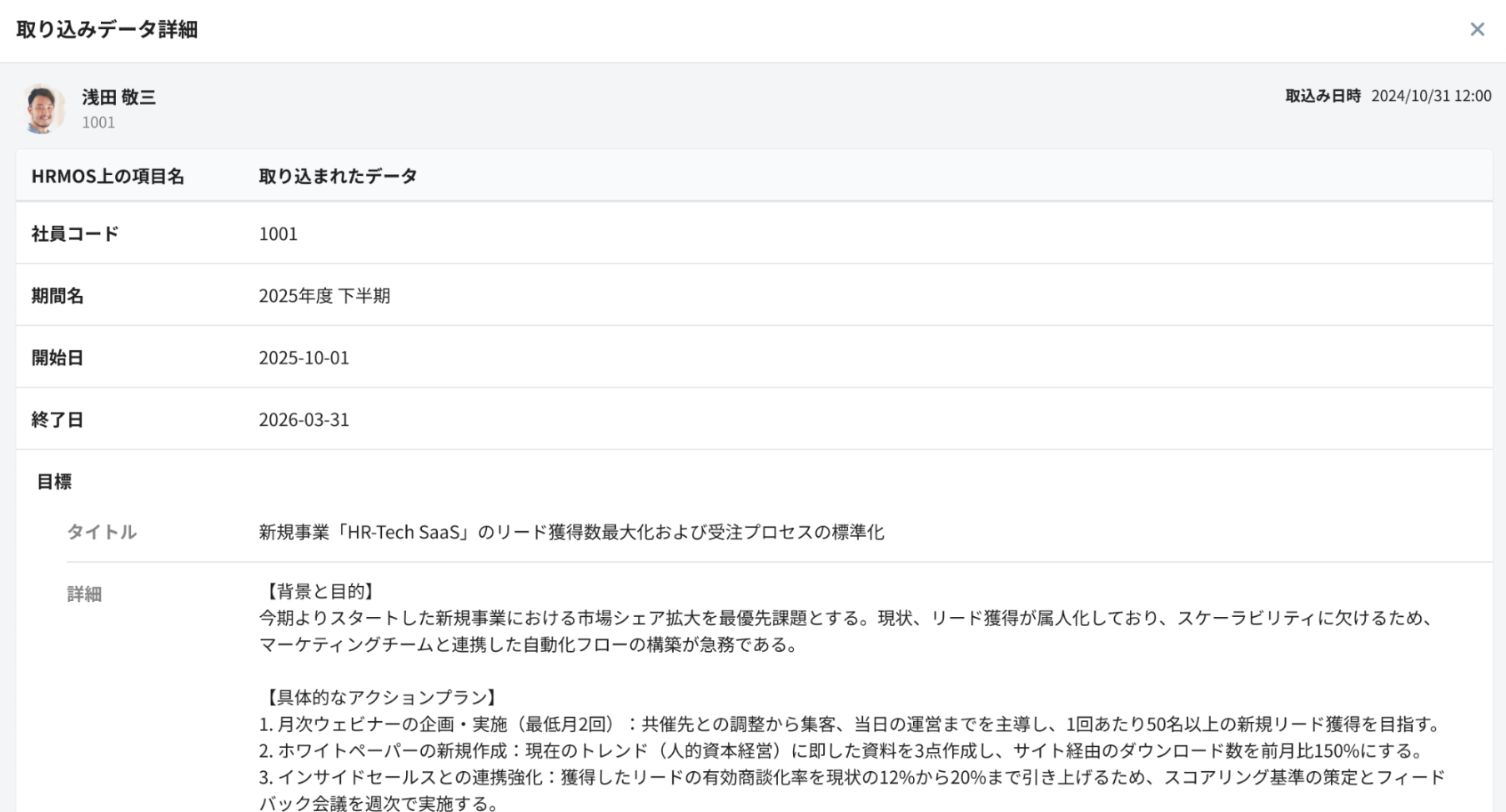Select the import timestamp 2024/10/31 12:00
Image resolution: width=1506 pixels, height=812 pixels.
pyautogui.click(x=1431, y=96)
